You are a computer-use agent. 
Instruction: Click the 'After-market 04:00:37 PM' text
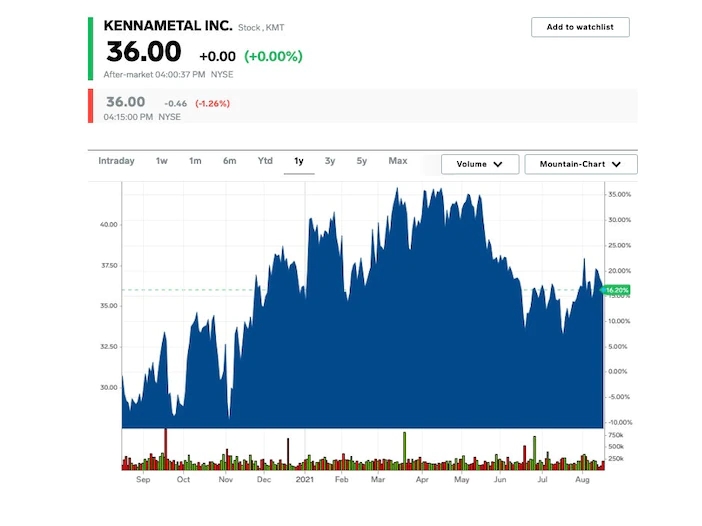[154, 75]
